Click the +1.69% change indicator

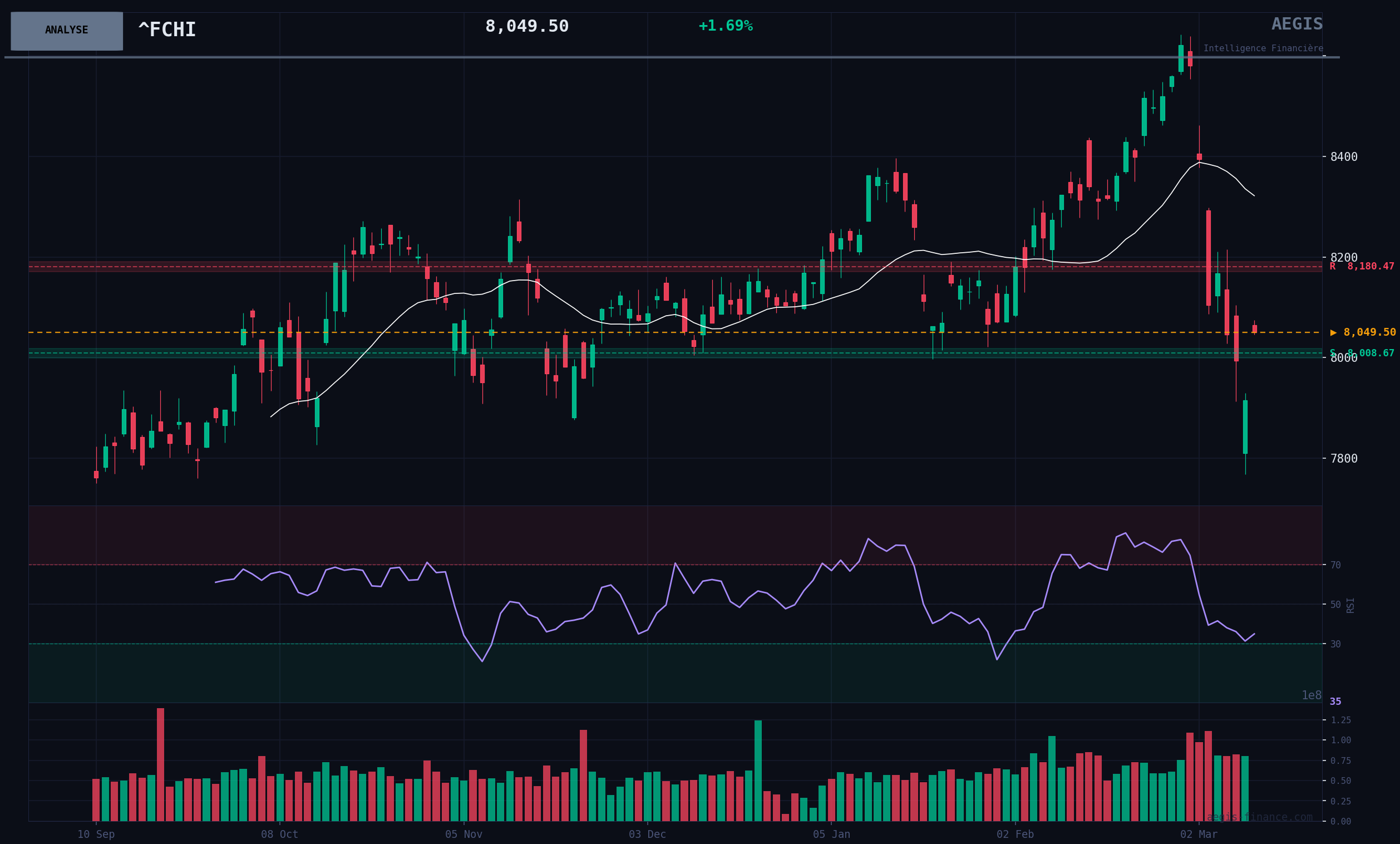[725, 26]
